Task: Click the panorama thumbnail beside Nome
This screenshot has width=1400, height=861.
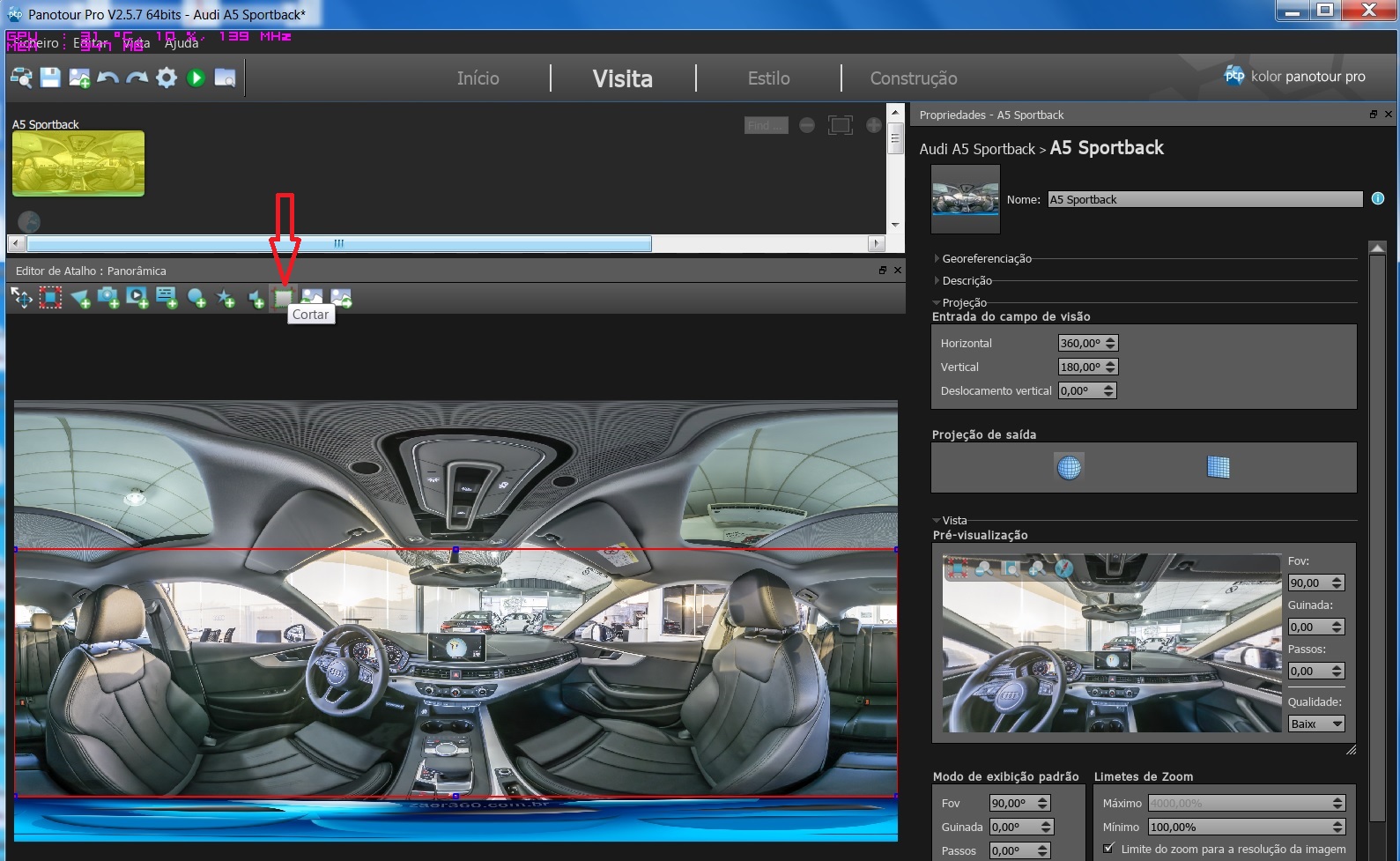Action: point(966,199)
